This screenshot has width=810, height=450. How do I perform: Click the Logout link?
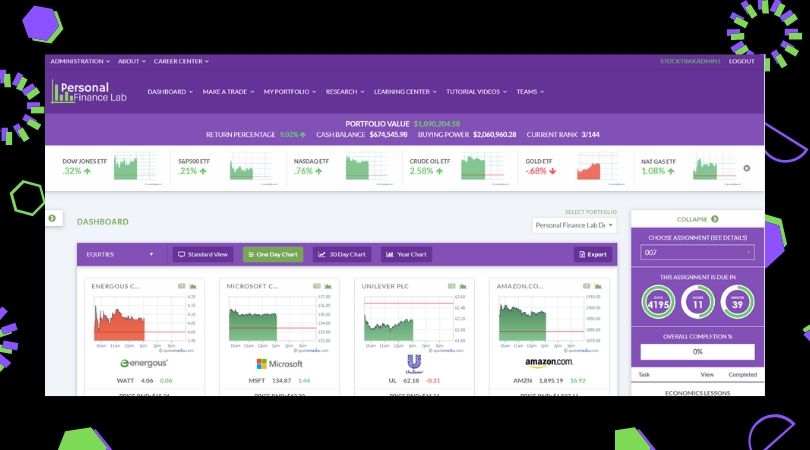pyautogui.click(x=742, y=61)
